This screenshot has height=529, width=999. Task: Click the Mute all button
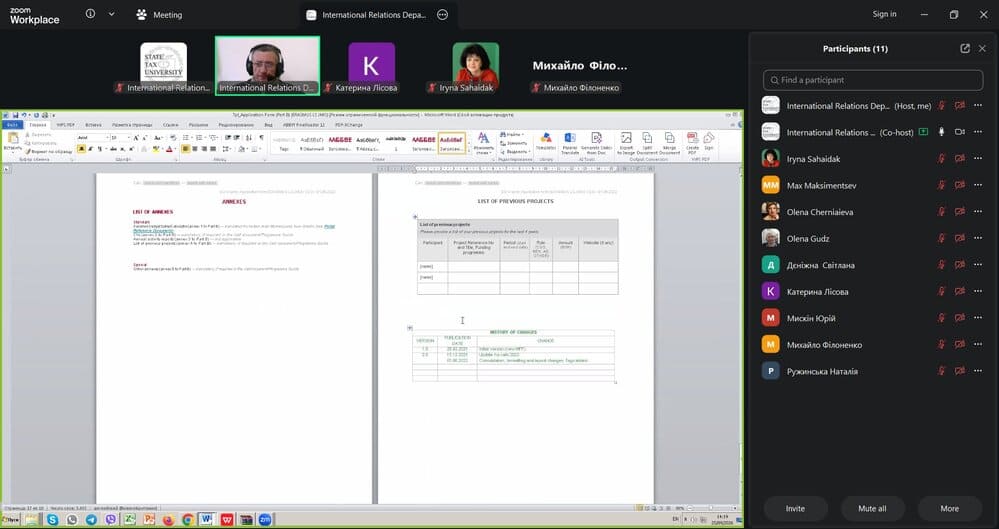coord(872,509)
